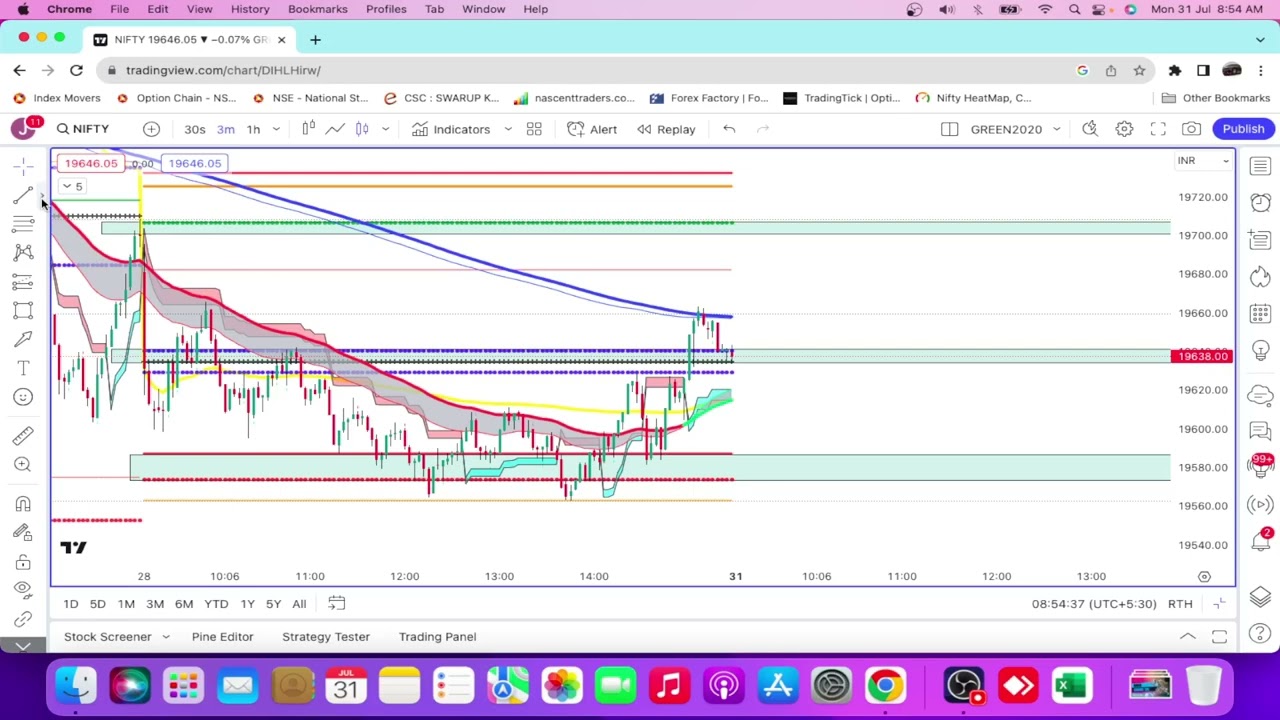Start bar Replay mode
Screen dimensions: 1280x720
pyautogui.click(x=666, y=129)
